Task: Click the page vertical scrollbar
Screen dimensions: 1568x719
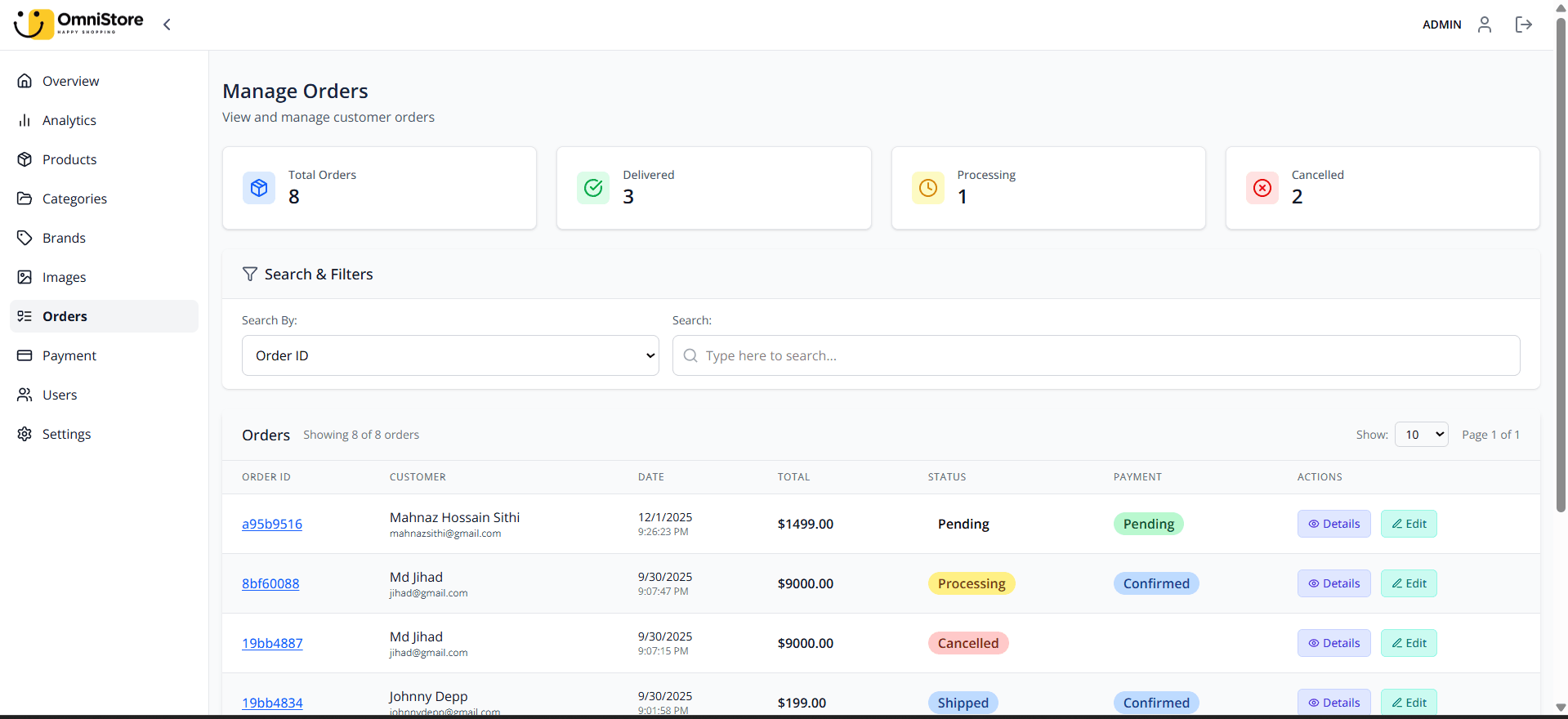Action: (x=1561, y=266)
